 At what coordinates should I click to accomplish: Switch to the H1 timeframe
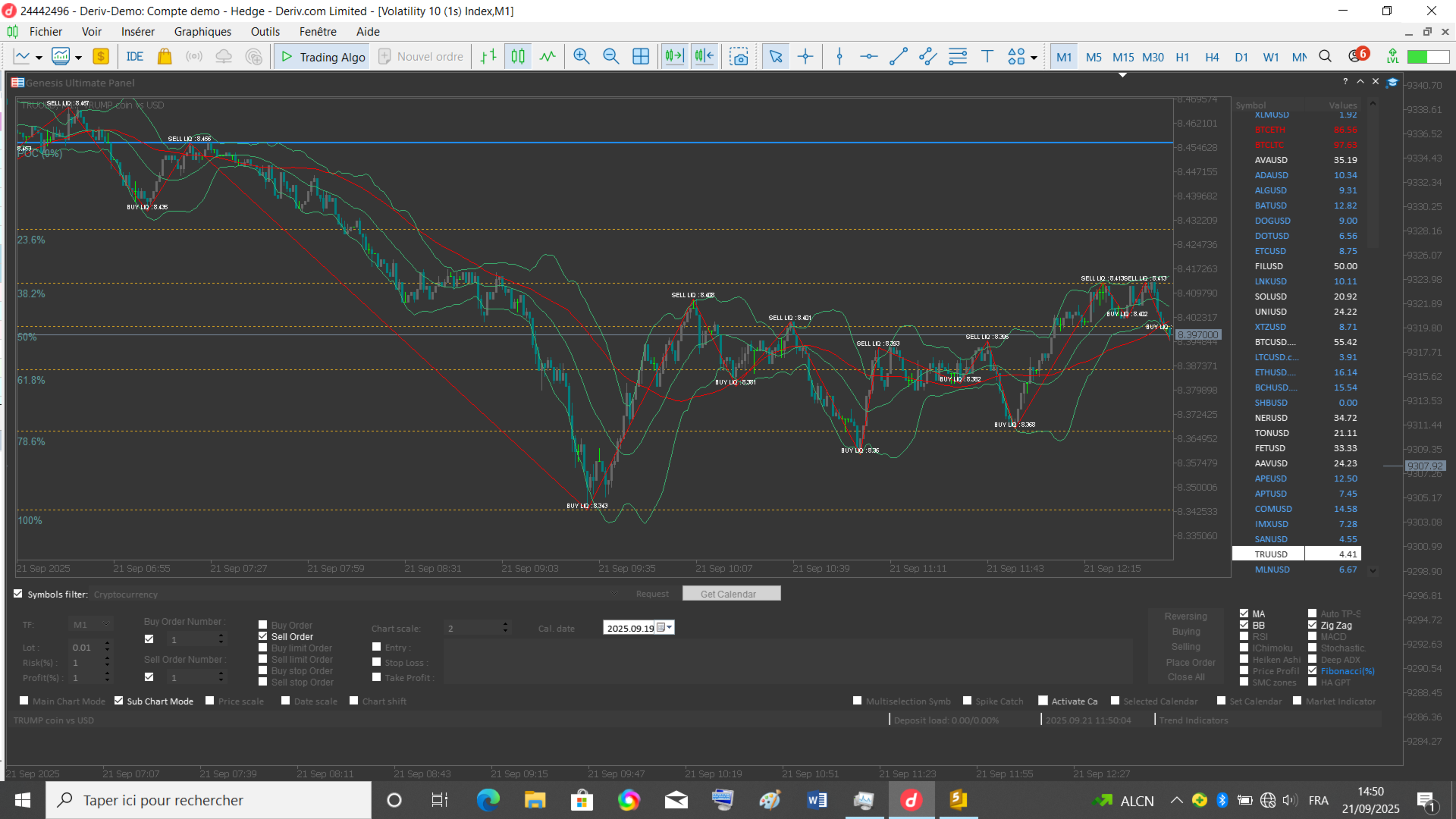coord(1182,58)
